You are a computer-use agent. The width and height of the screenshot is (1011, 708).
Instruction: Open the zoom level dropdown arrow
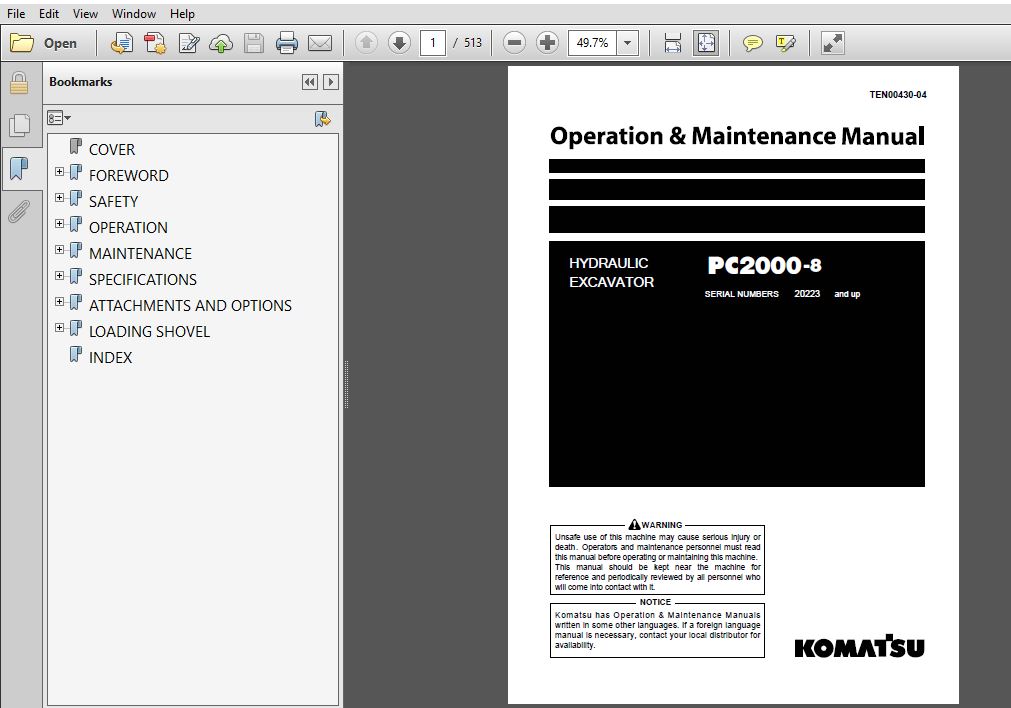627,43
